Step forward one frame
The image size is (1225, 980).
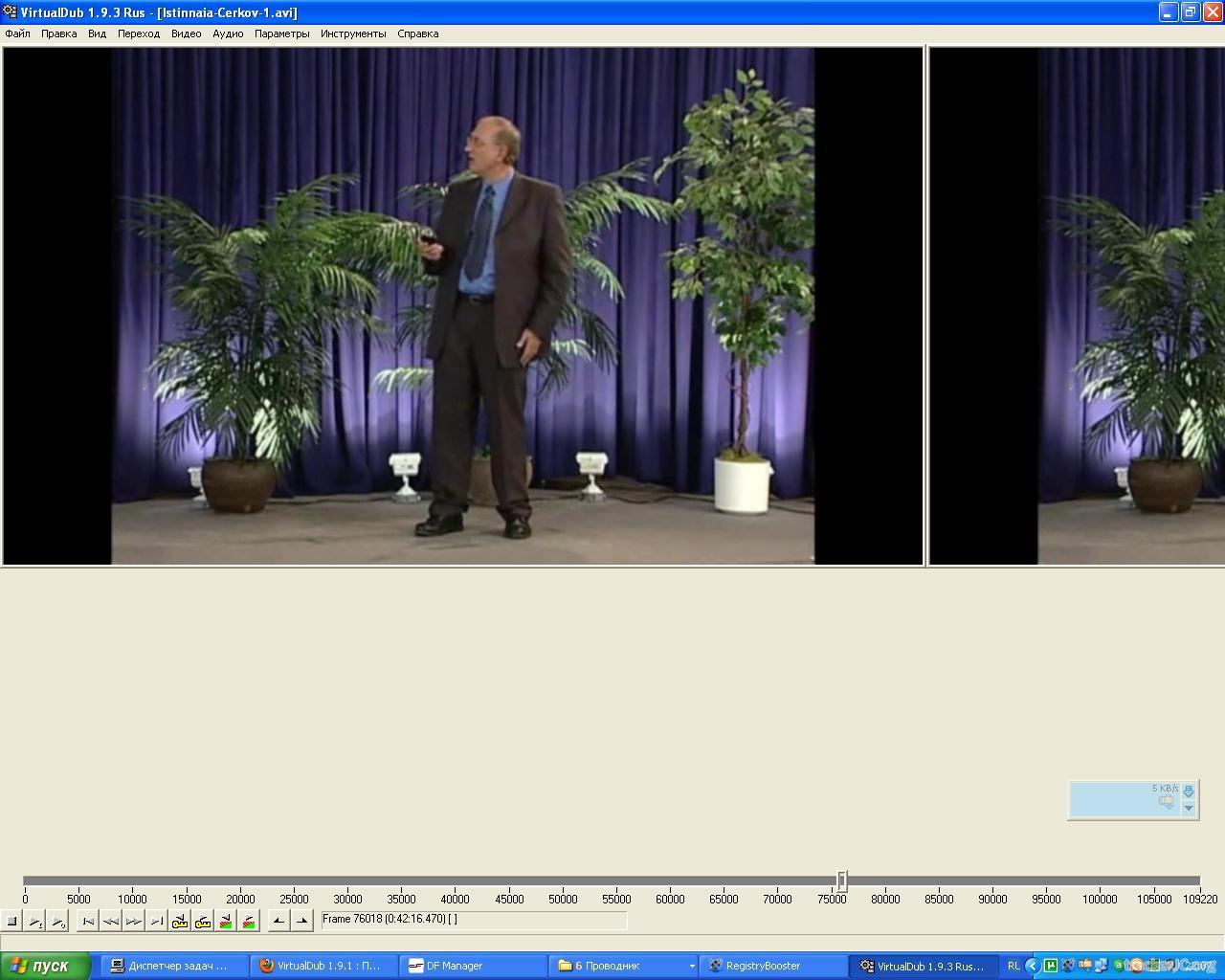click(134, 922)
